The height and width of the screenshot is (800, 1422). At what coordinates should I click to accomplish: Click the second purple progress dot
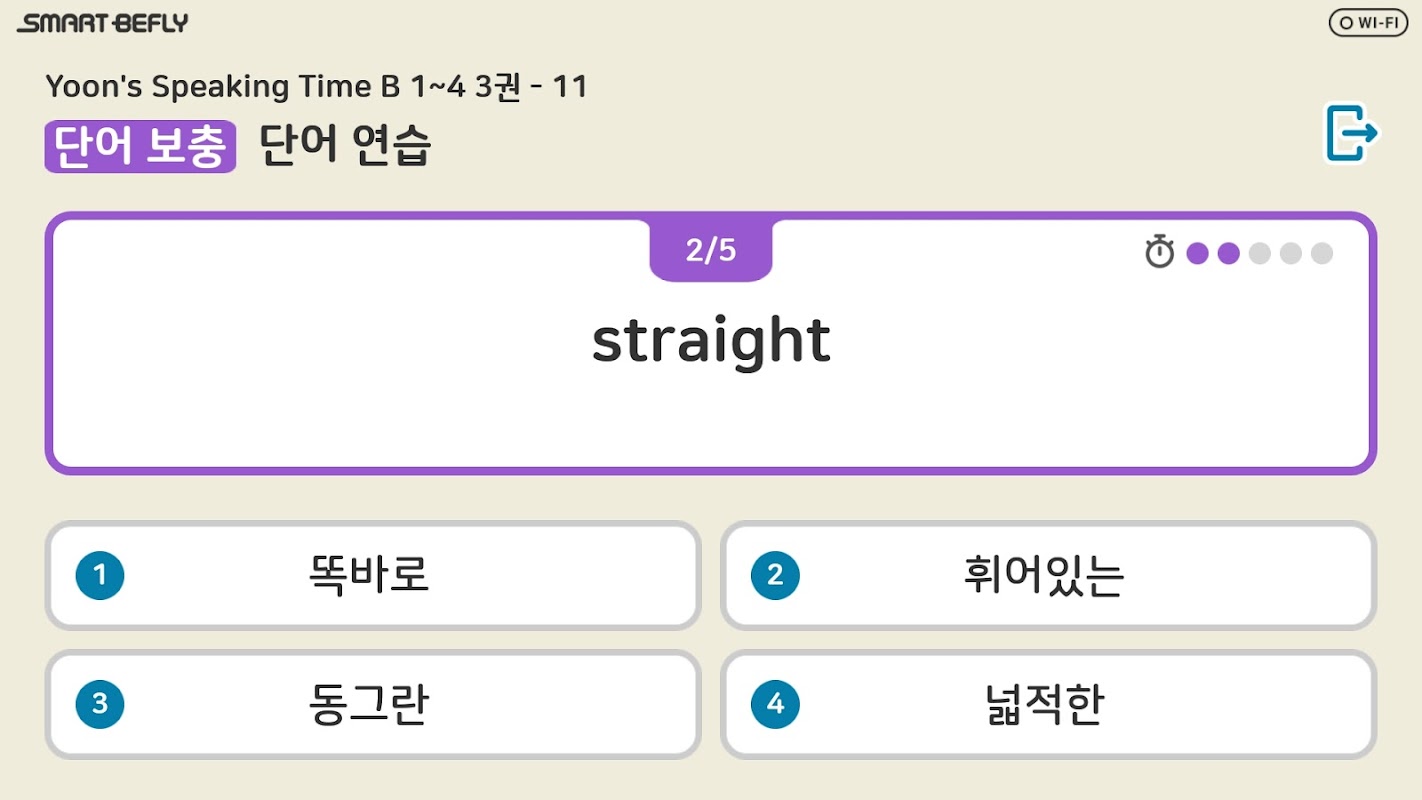point(1228,253)
